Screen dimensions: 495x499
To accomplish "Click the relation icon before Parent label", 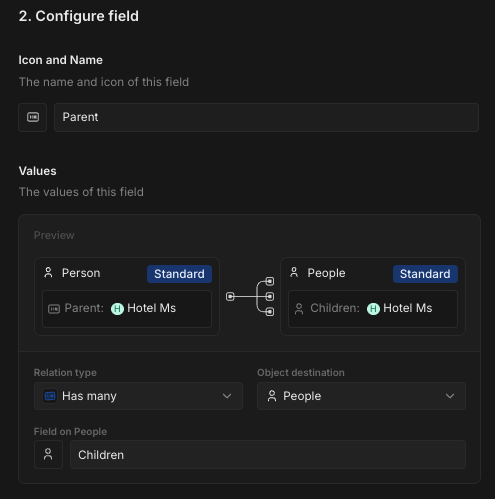I will [x=54, y=309].
